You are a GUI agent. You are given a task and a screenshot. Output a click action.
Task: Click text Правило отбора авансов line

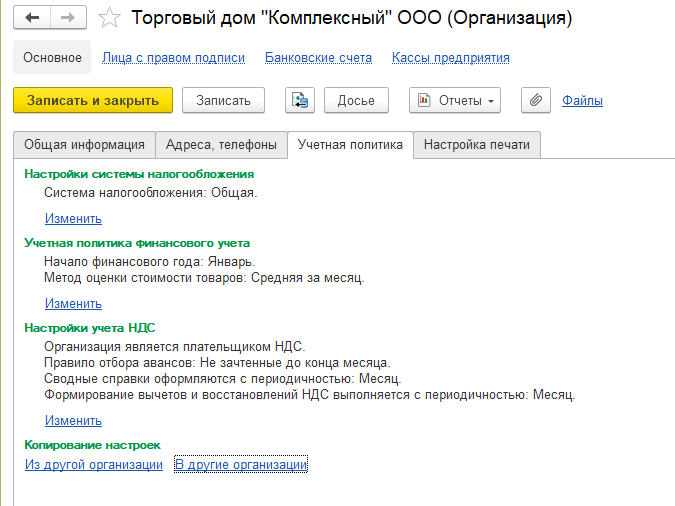[x=217, y=363]
